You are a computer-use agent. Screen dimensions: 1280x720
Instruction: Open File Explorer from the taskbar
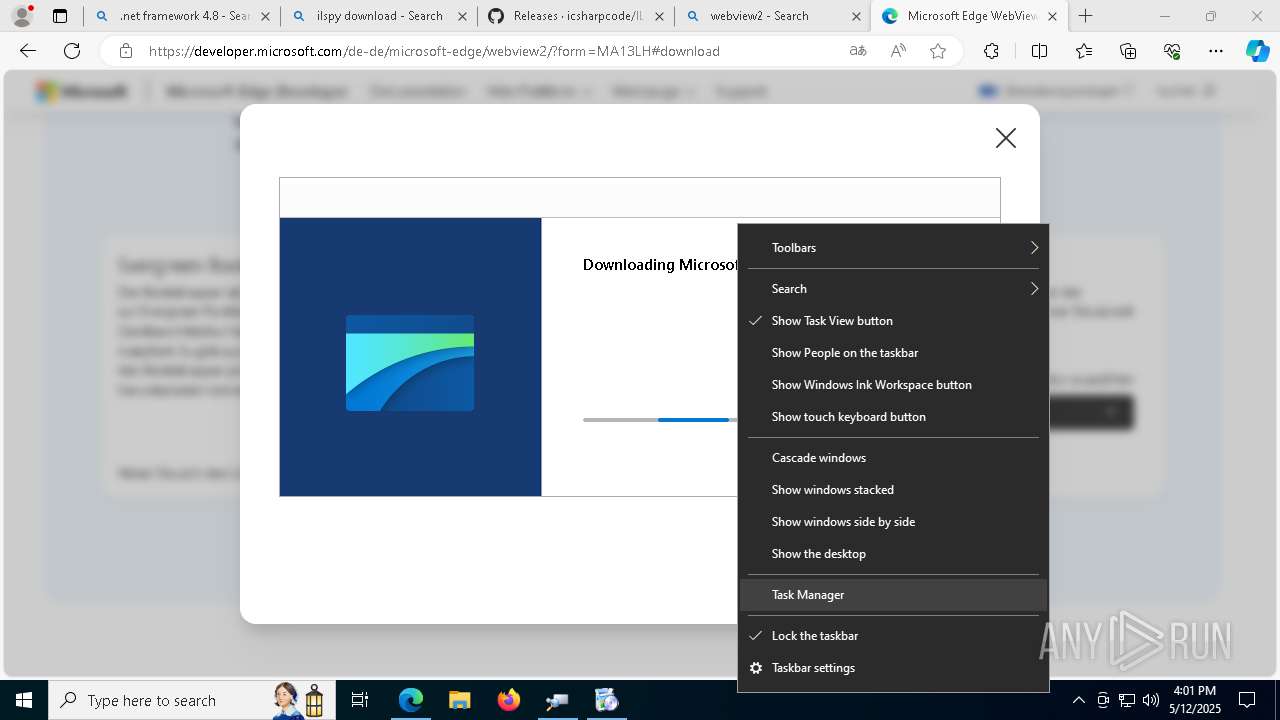459,700
